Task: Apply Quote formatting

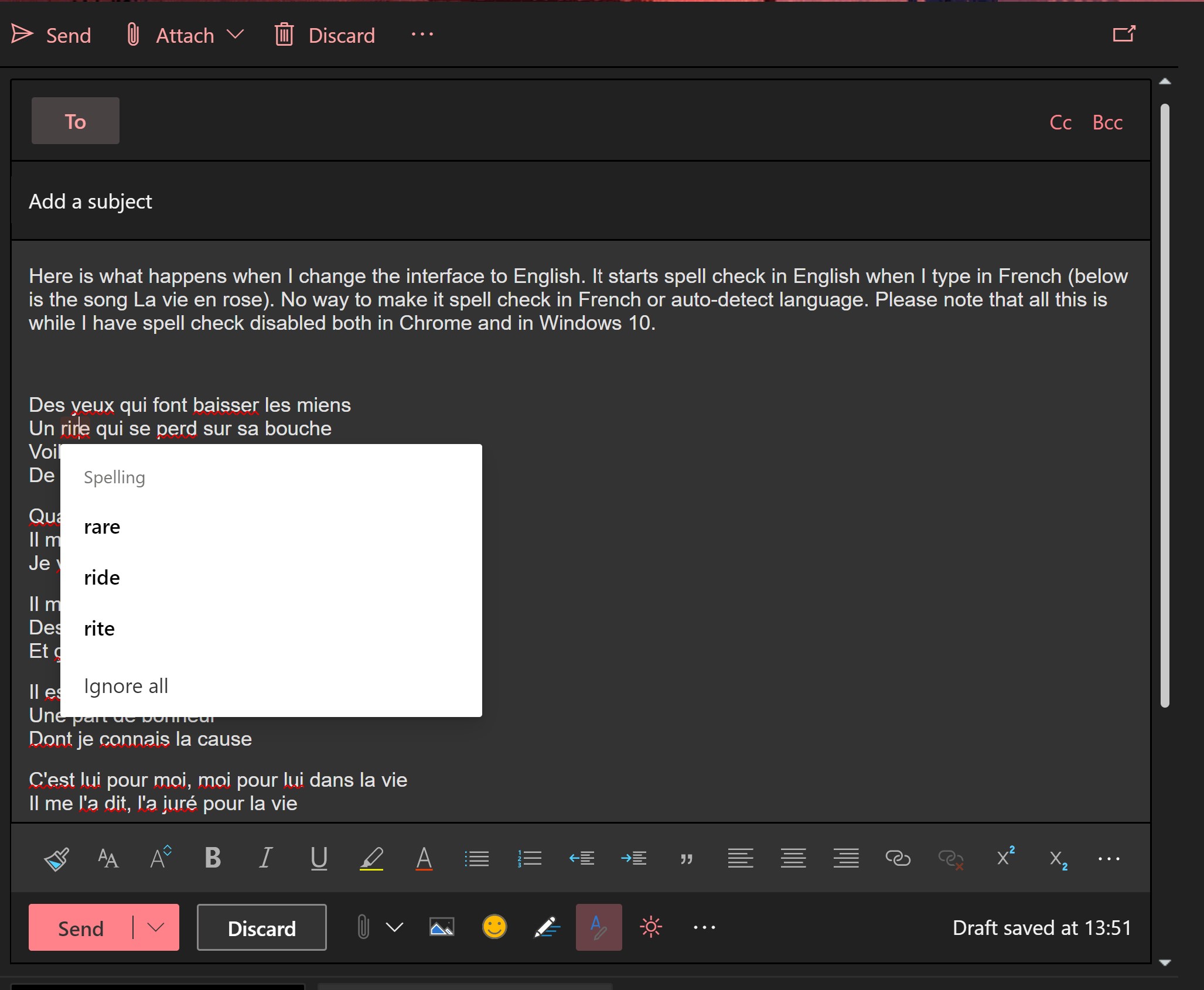Action: pos(687,859)
